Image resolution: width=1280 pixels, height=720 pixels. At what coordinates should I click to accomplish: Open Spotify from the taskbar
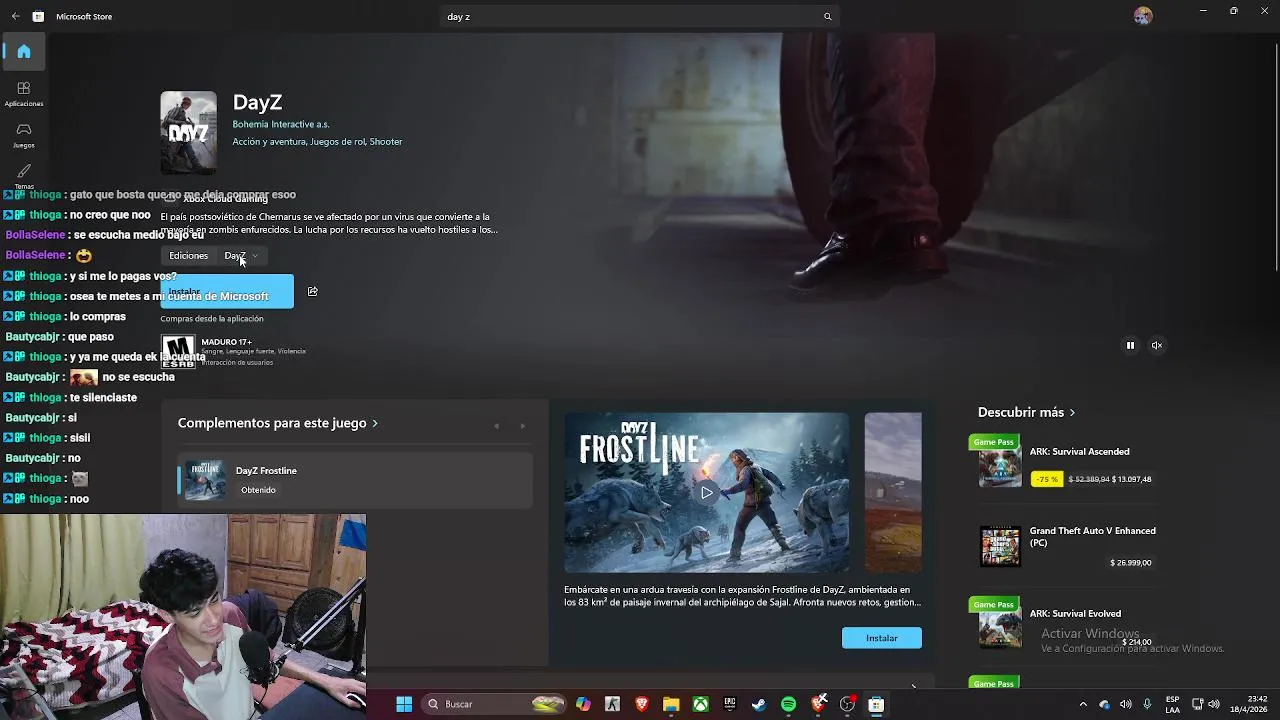788,704
